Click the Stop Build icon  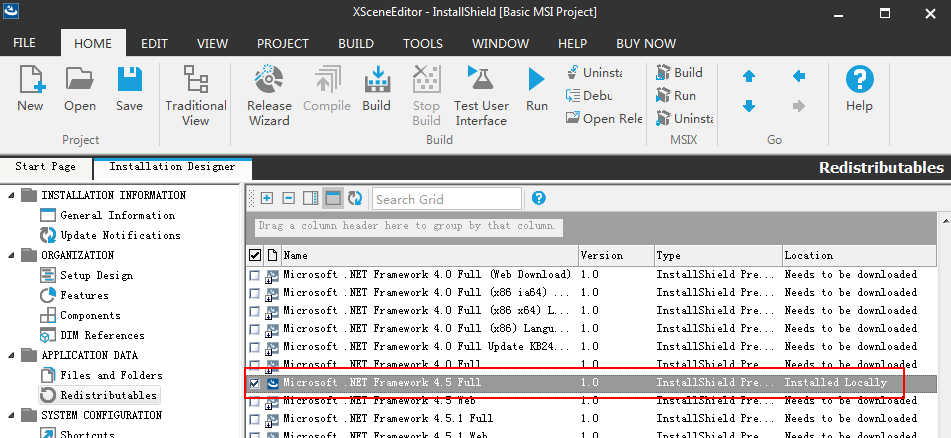[x=426, y=96]
